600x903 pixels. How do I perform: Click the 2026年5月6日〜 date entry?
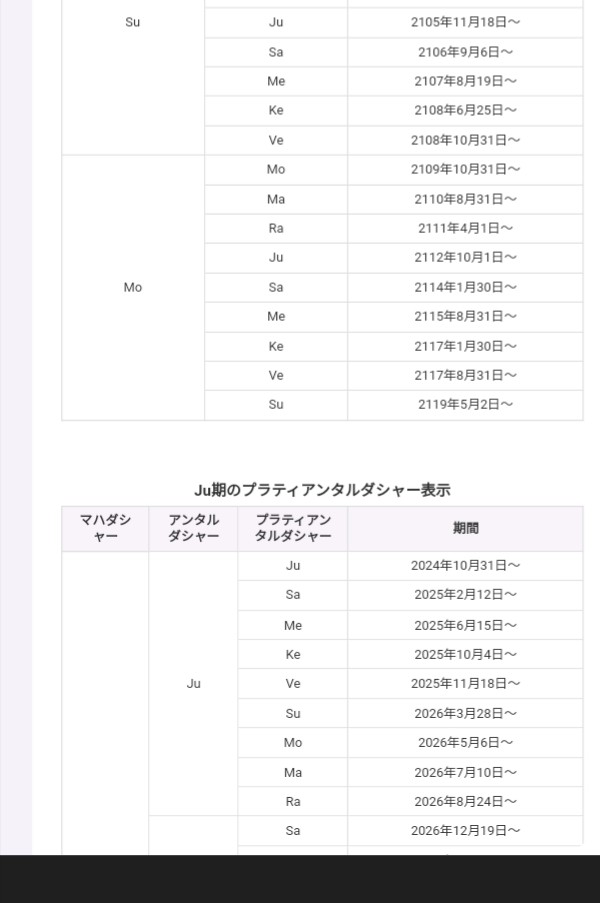click(x=465, y=743)
